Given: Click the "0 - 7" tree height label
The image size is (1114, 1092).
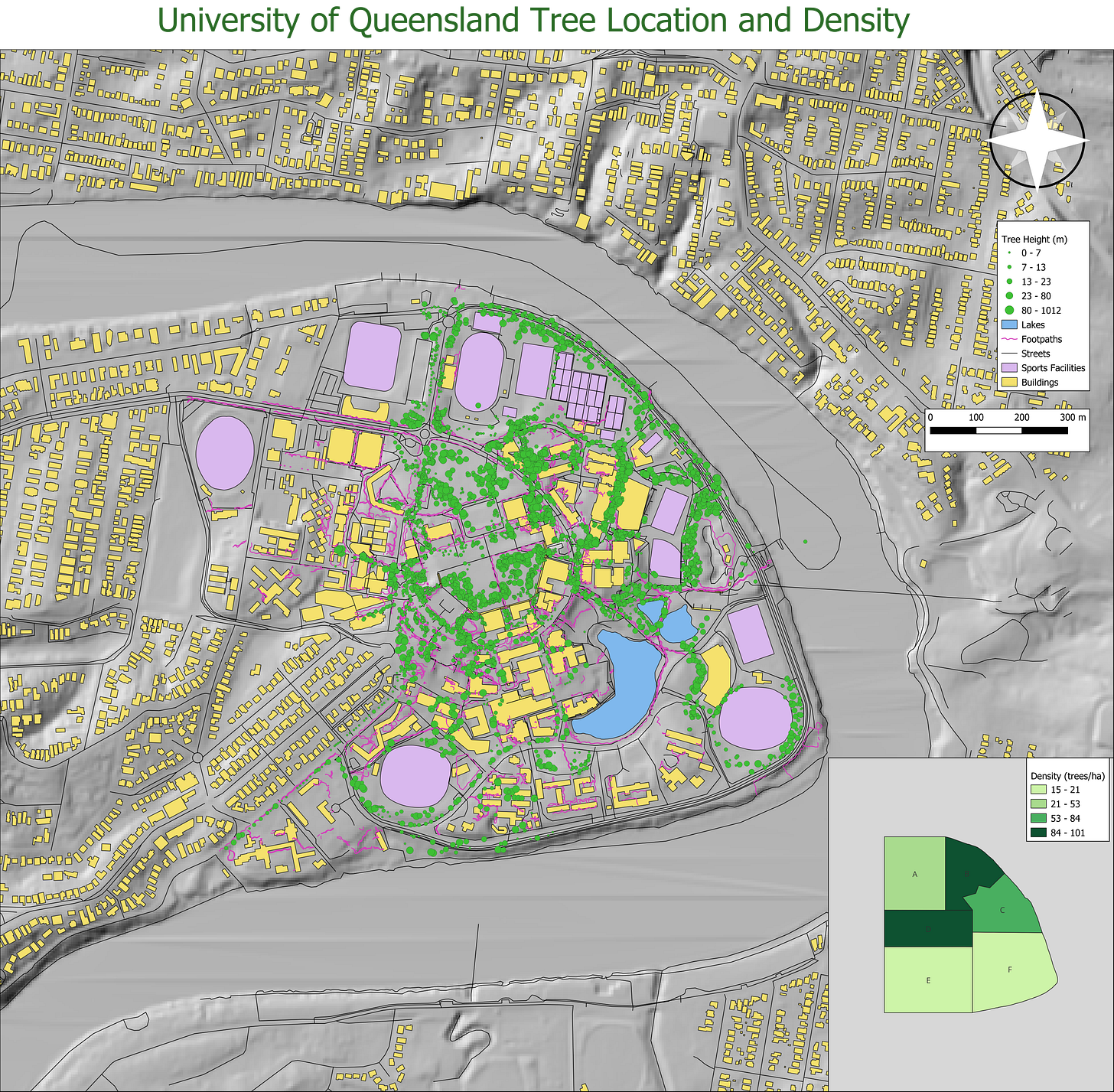Looking at the screenshot, I should pos(1031,253).
